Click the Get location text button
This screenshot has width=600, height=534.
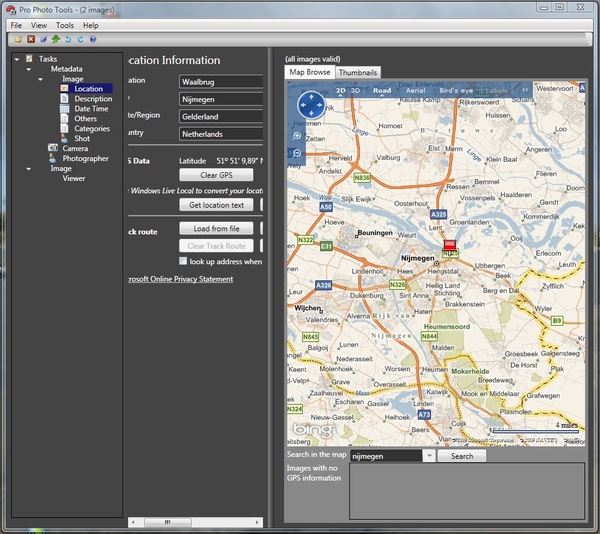pos(216,205)
